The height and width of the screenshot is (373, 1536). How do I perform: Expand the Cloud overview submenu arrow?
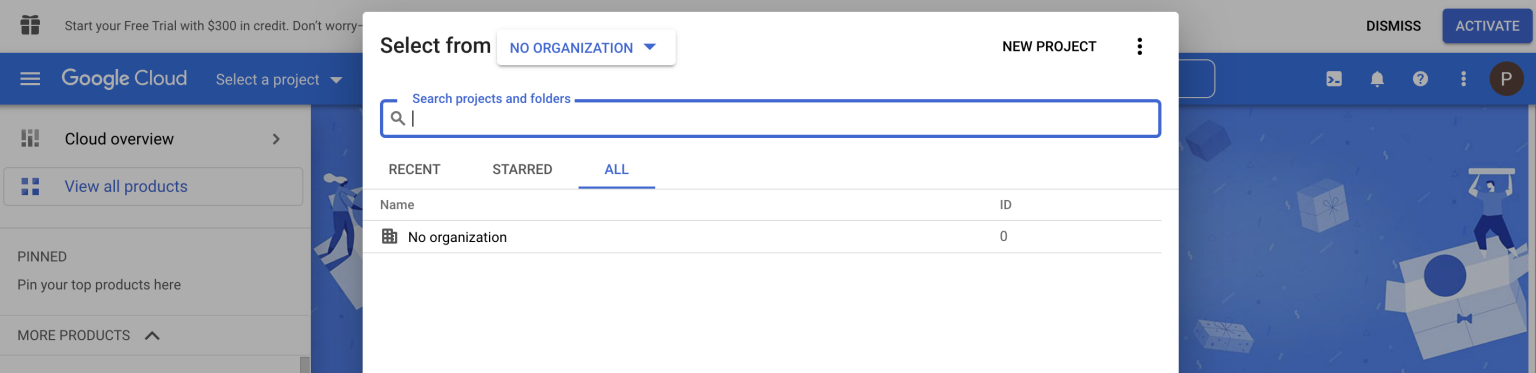(276, 139)
